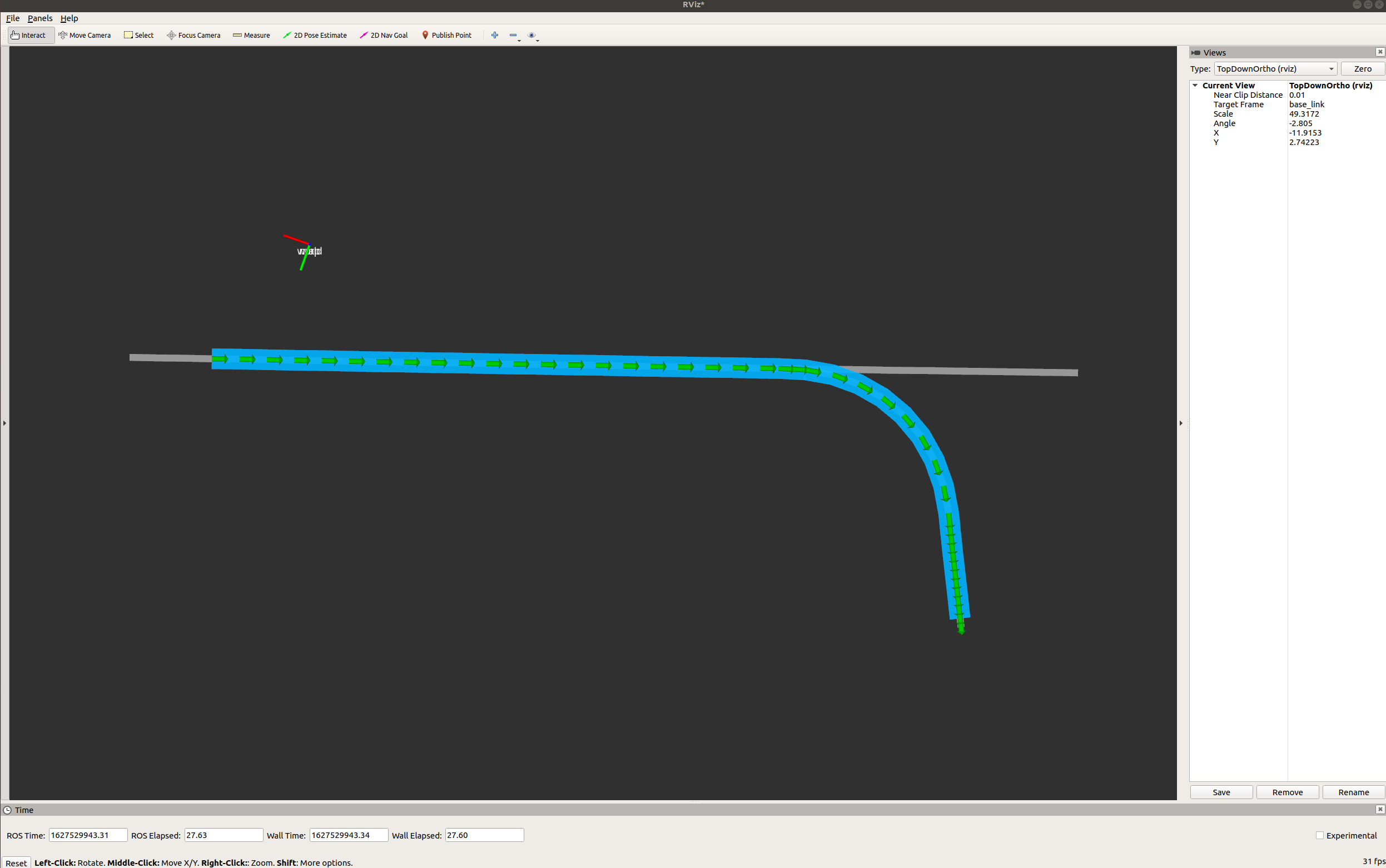
Task: Click the Focus Camera tool
Action: [x=193, y=35]
